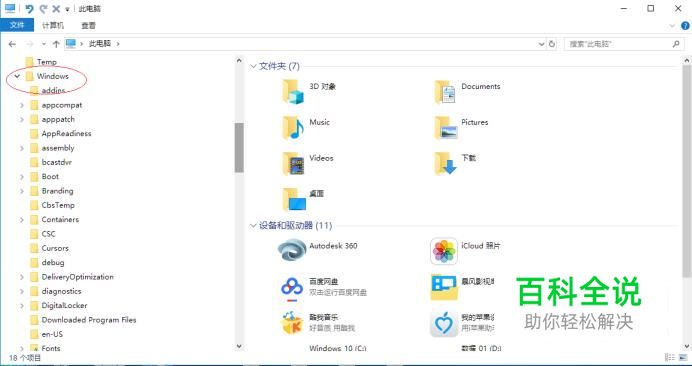Select the AppReadiness folder in tree
The width and height of the screenshot is (692, 366).
tap(66, 134)
